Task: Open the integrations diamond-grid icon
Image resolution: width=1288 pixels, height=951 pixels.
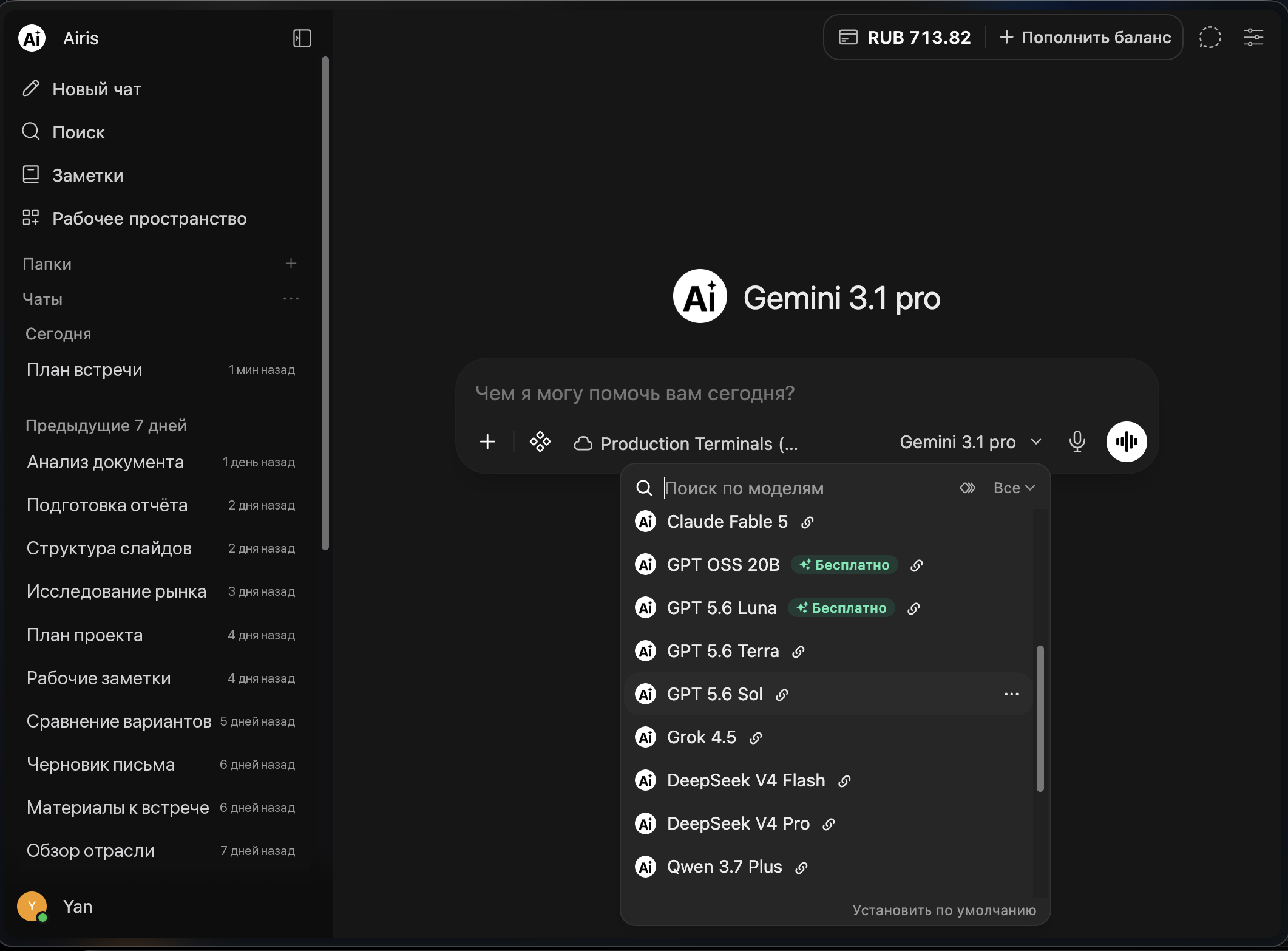Action: (540, 441)
